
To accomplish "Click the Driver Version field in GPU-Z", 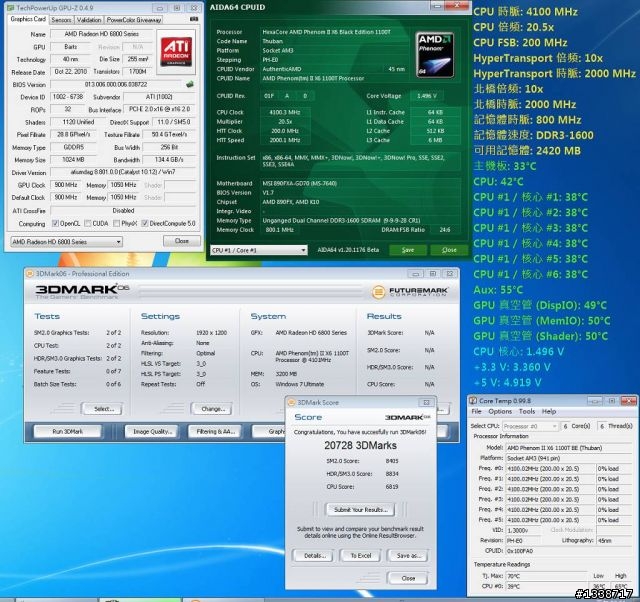I will [x=123, y=172].
